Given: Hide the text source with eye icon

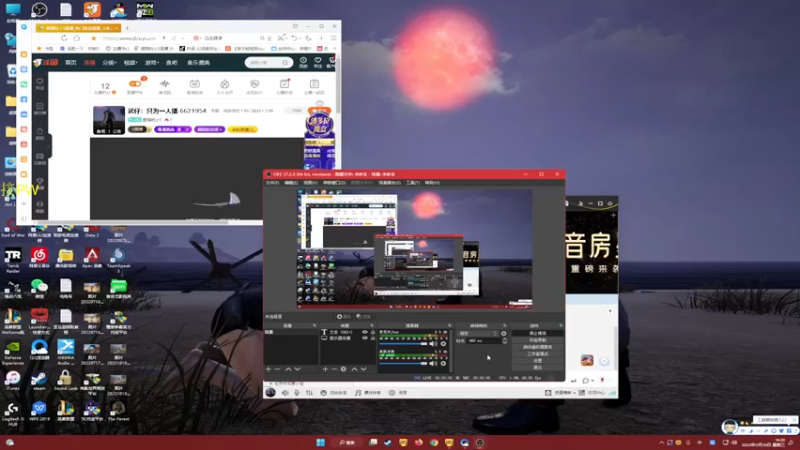Looking at the screenshot, I should 365,332.
